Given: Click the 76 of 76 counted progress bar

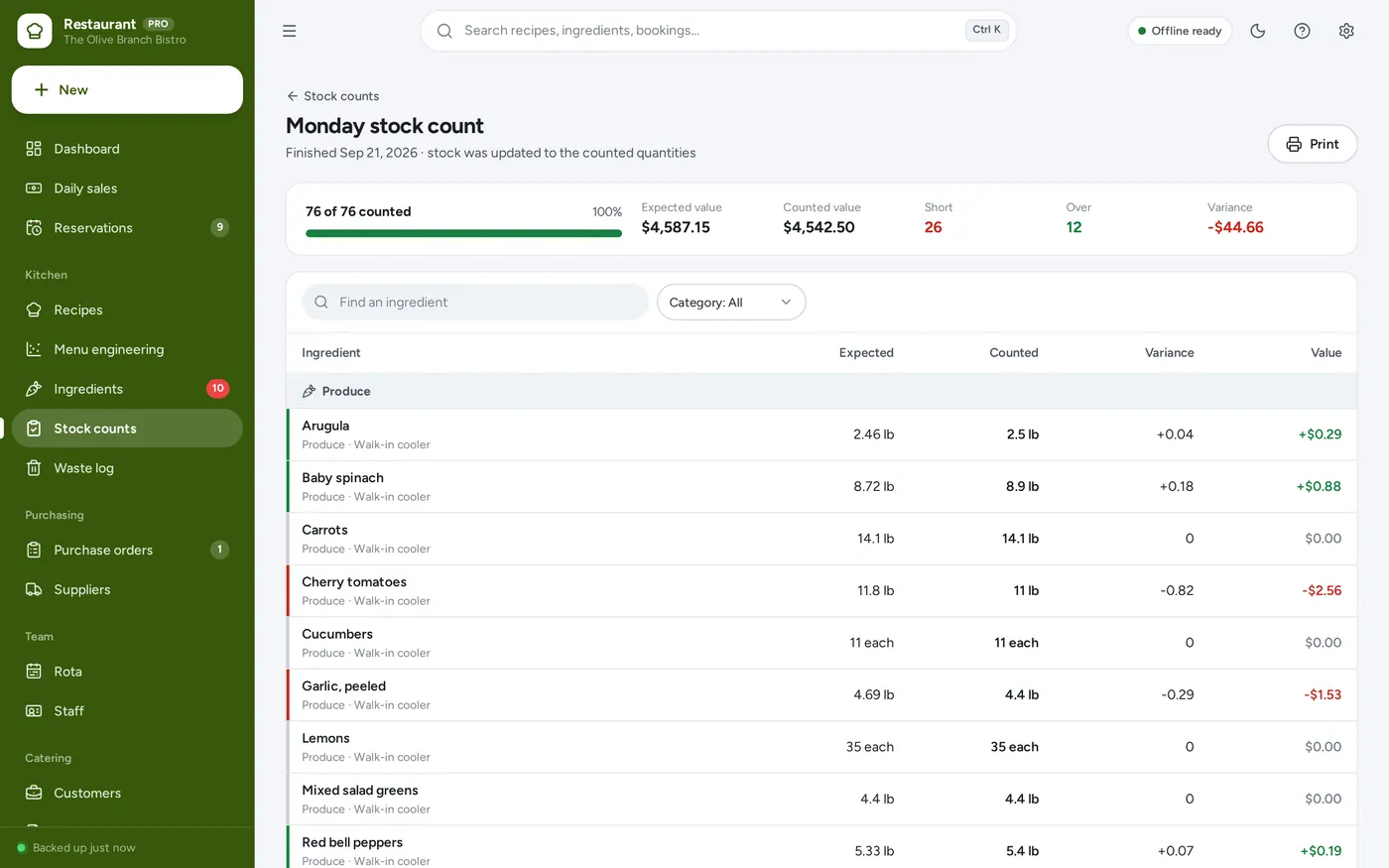Looking at the screenshot, I should 463,233.
